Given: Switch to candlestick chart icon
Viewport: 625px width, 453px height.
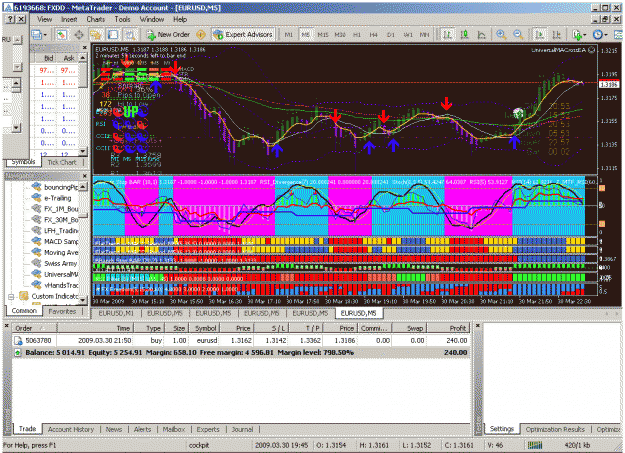Looking at the screenshot, I should 465,35.
